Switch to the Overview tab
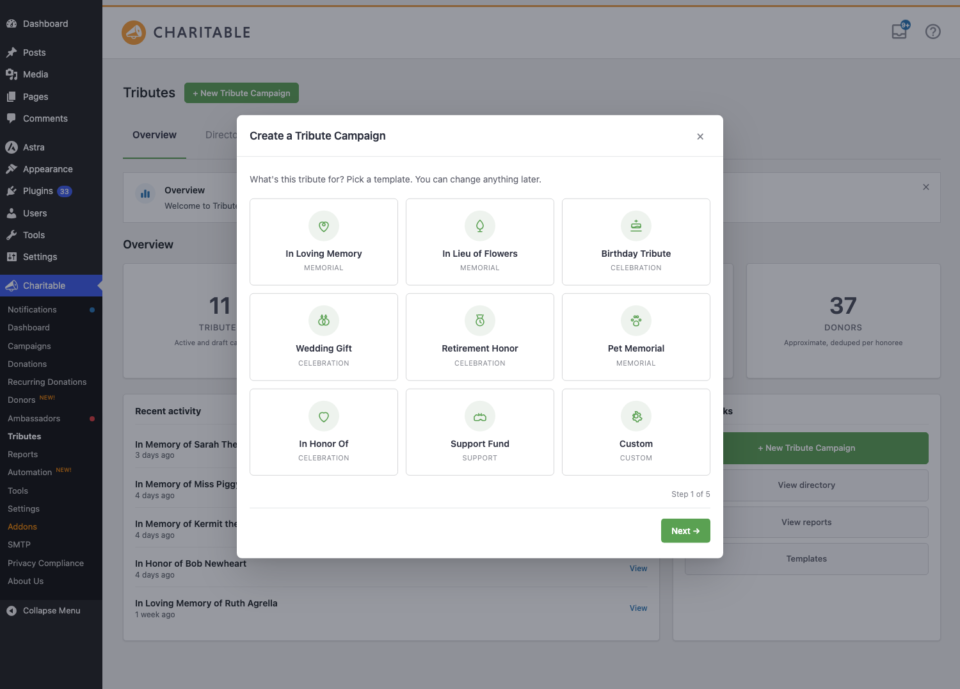This screenshot has height=689, width=960. click(x=154, y=135)
